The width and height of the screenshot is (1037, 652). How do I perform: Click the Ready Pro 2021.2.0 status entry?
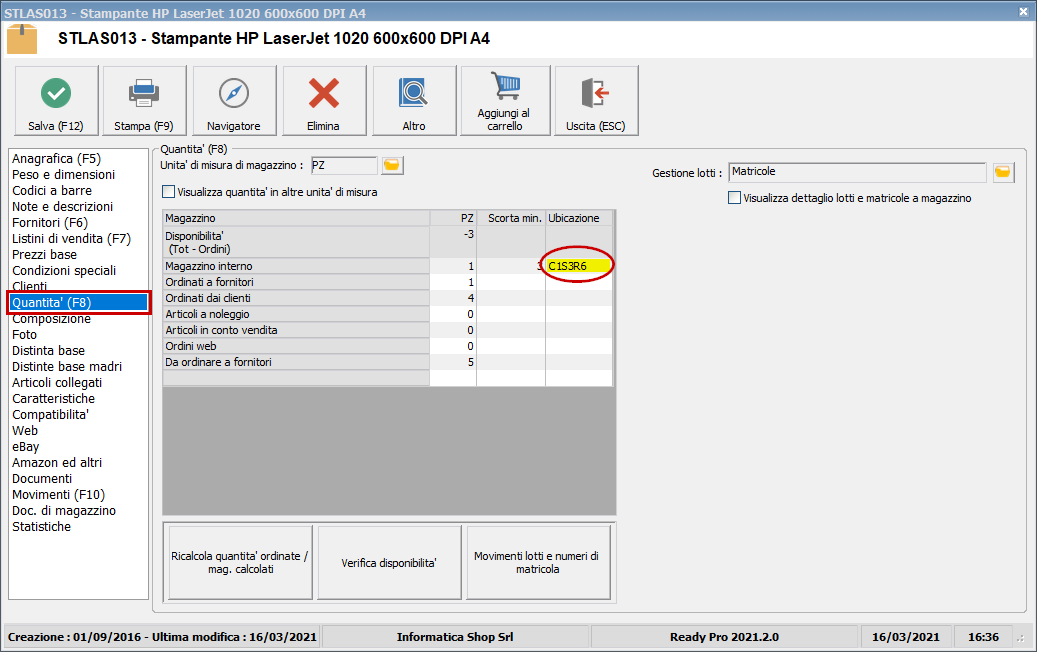pyautogui.click(x=724, y=637)
